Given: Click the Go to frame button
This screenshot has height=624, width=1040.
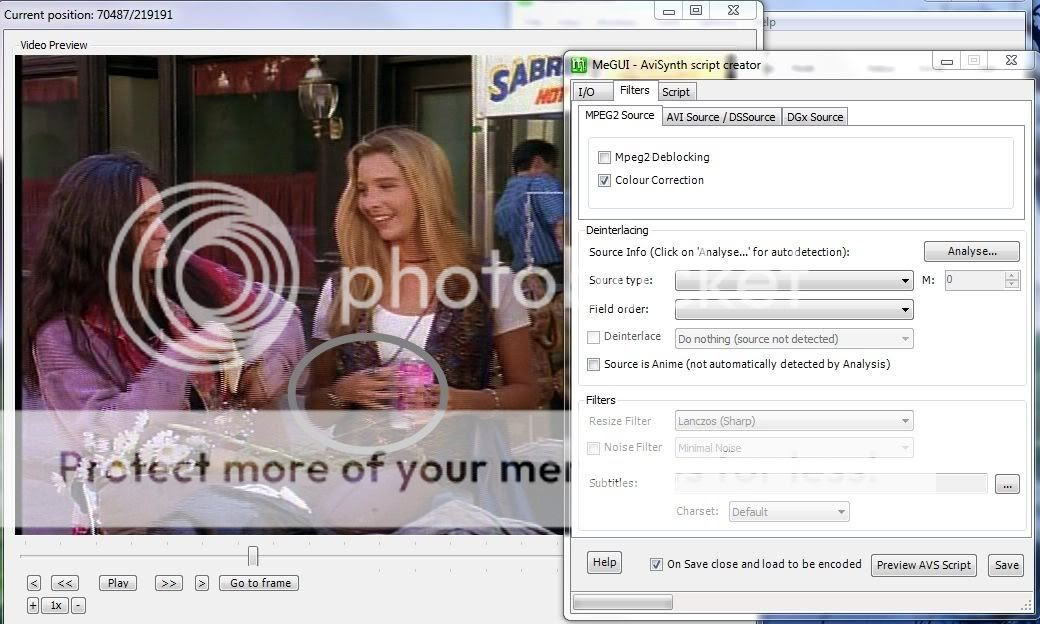Looking at the screenshot, I should click(259, 583).
